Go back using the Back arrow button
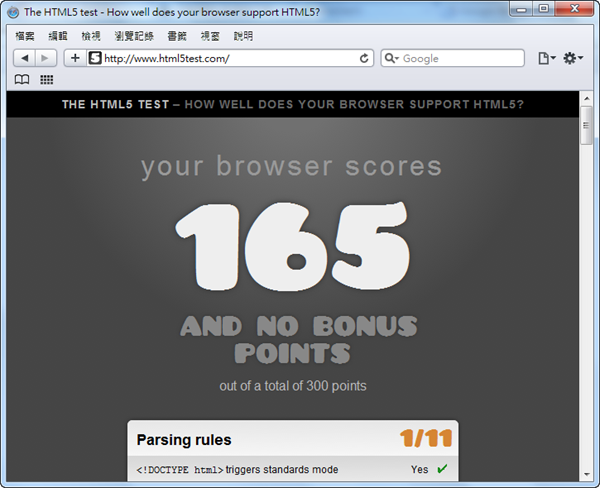Viewport: 600px width, 488px height. point(24,58)
